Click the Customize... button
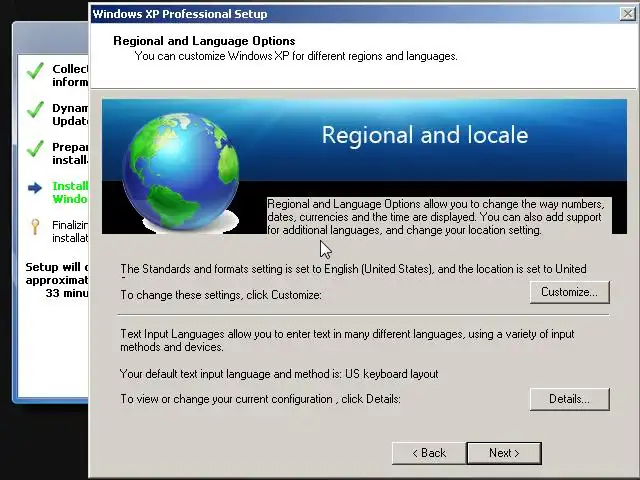 tap(569, 292)
